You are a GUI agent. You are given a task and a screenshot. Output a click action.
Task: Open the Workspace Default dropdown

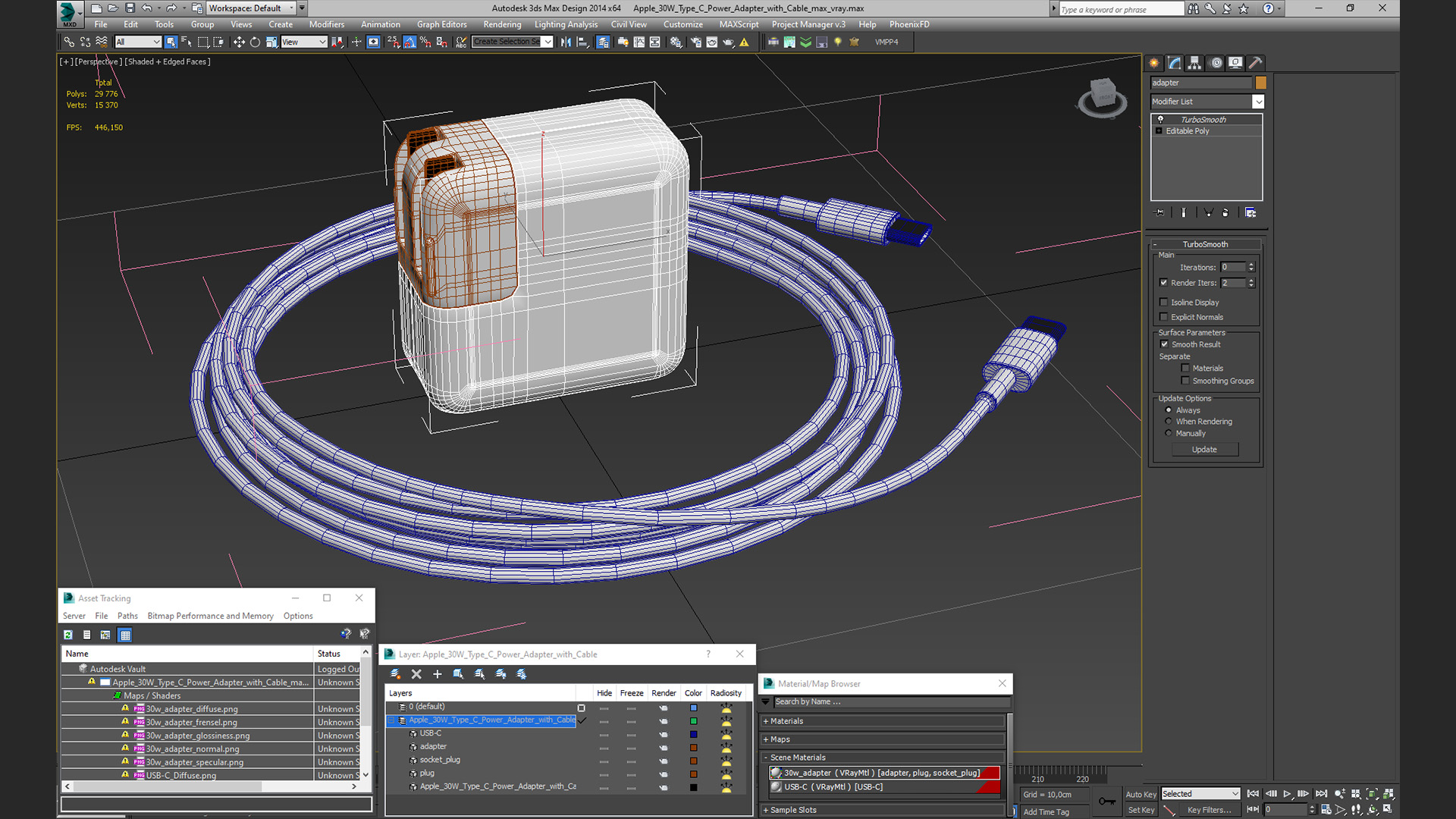click(251, 8)
